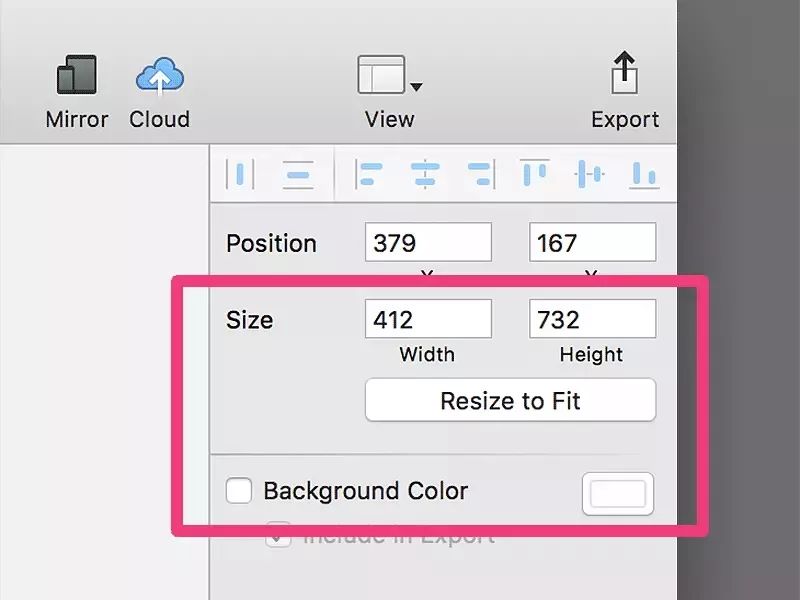Open the Mirror tool

click(x=76, y=77)
